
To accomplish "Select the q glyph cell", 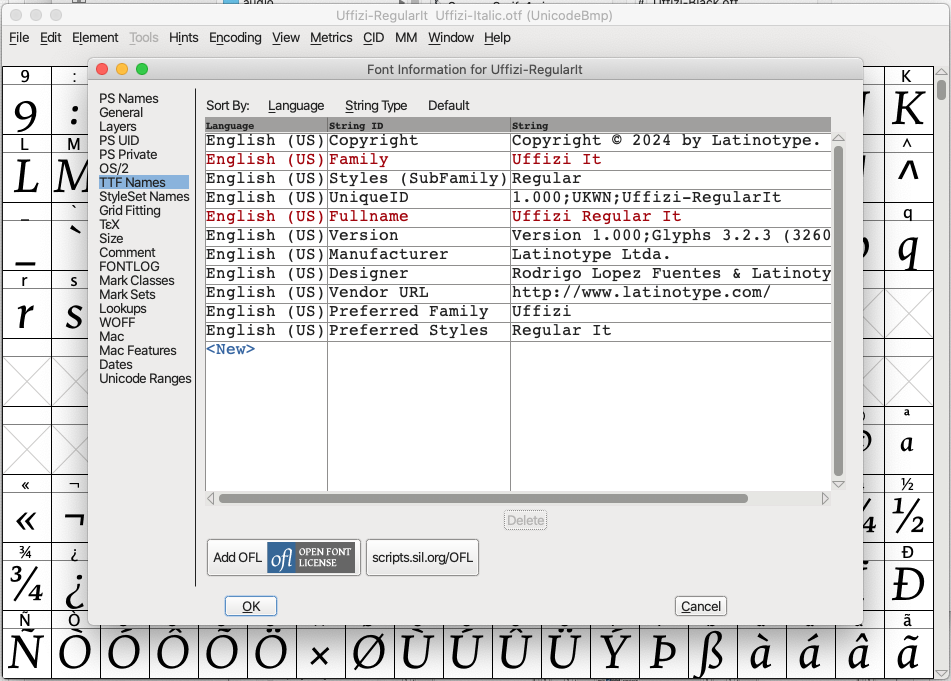I will pyautogui.click(x=908, y=246).
